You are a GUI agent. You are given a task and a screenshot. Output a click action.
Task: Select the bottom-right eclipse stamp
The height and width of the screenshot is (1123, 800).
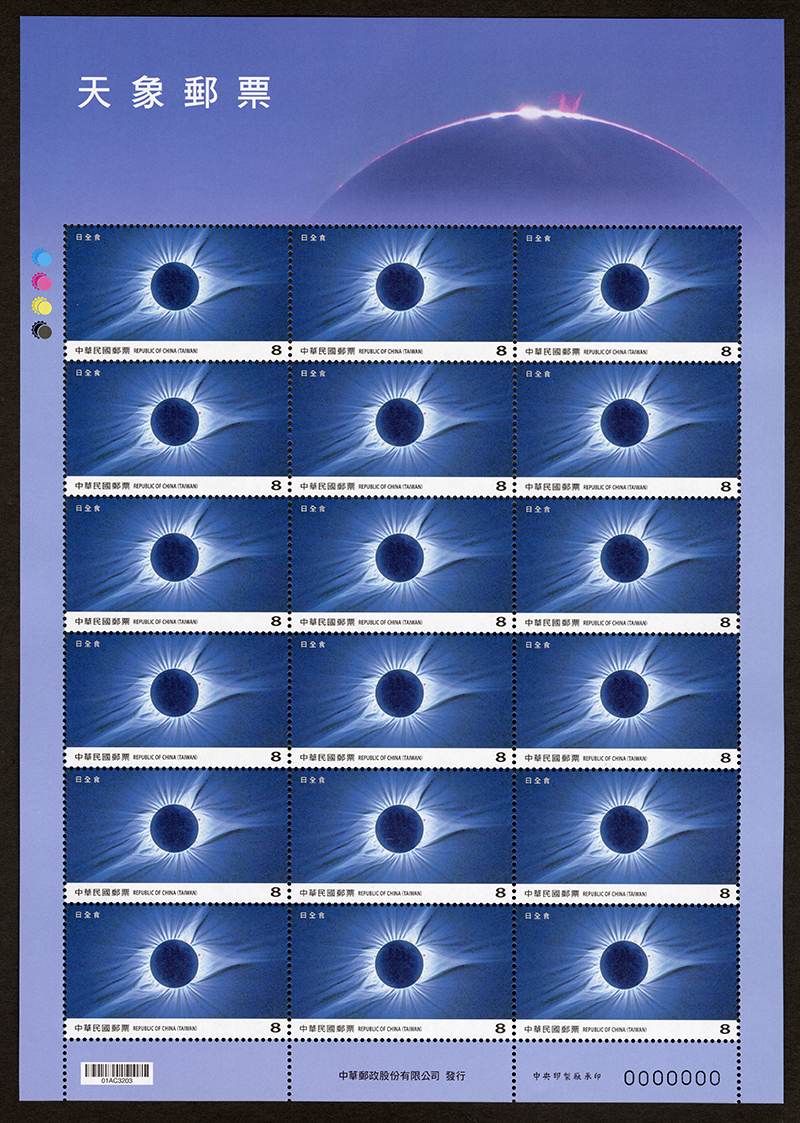coord(626,971)
